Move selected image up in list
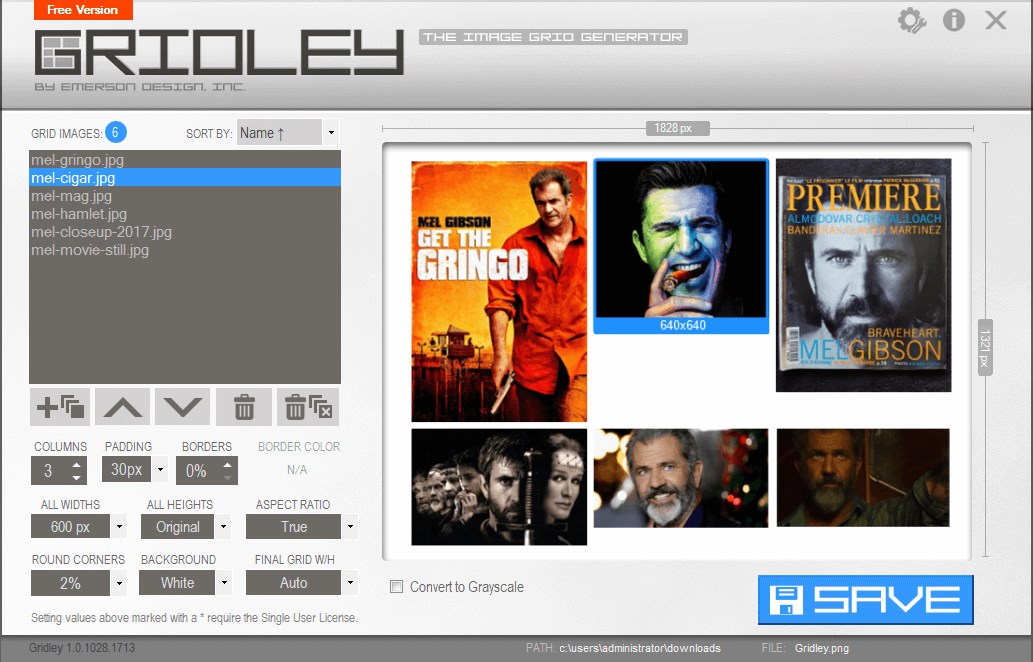Image resolution: width=1033 pixels, height=662 pixels. (x=123, y=407)
